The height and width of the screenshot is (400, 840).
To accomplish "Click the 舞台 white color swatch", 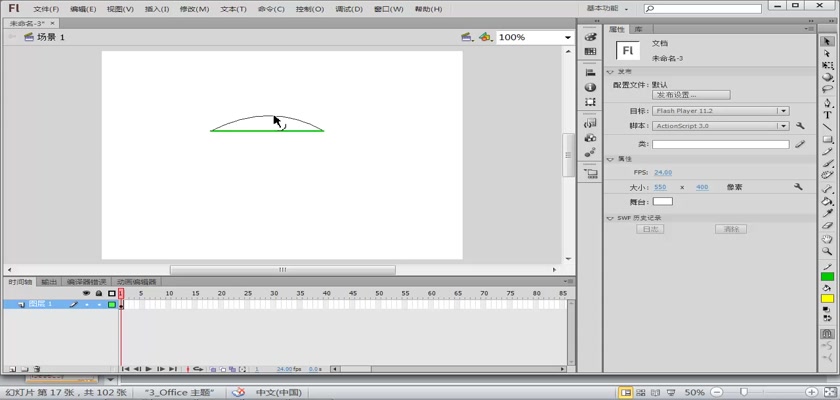I will coord(663,201).
